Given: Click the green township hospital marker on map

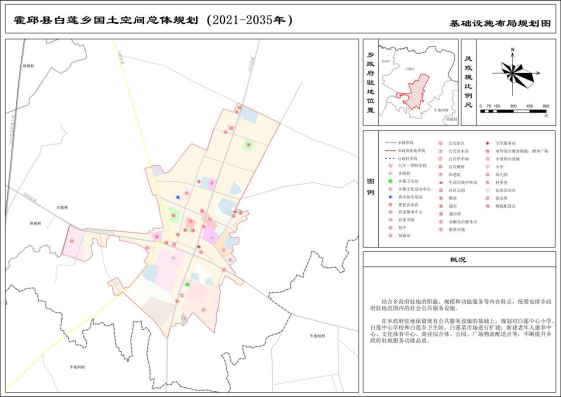Looking at the screenshot, I should click(187, 285).
